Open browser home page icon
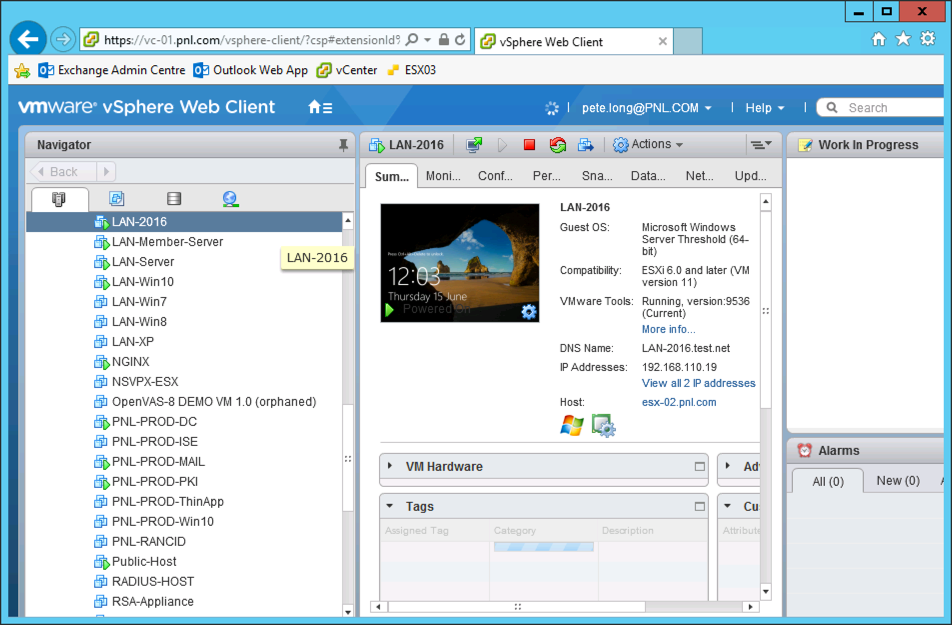This screenshot has height=625, width=952. pyautogui.click(x=879, y=39)
